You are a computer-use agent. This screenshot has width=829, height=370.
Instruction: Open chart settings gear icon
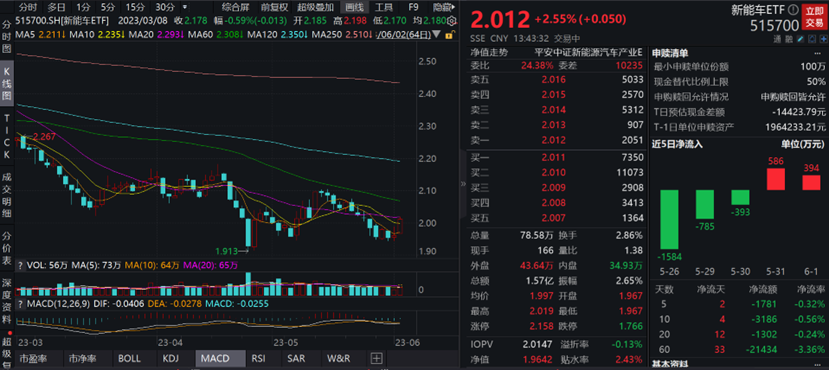[453, 21]
